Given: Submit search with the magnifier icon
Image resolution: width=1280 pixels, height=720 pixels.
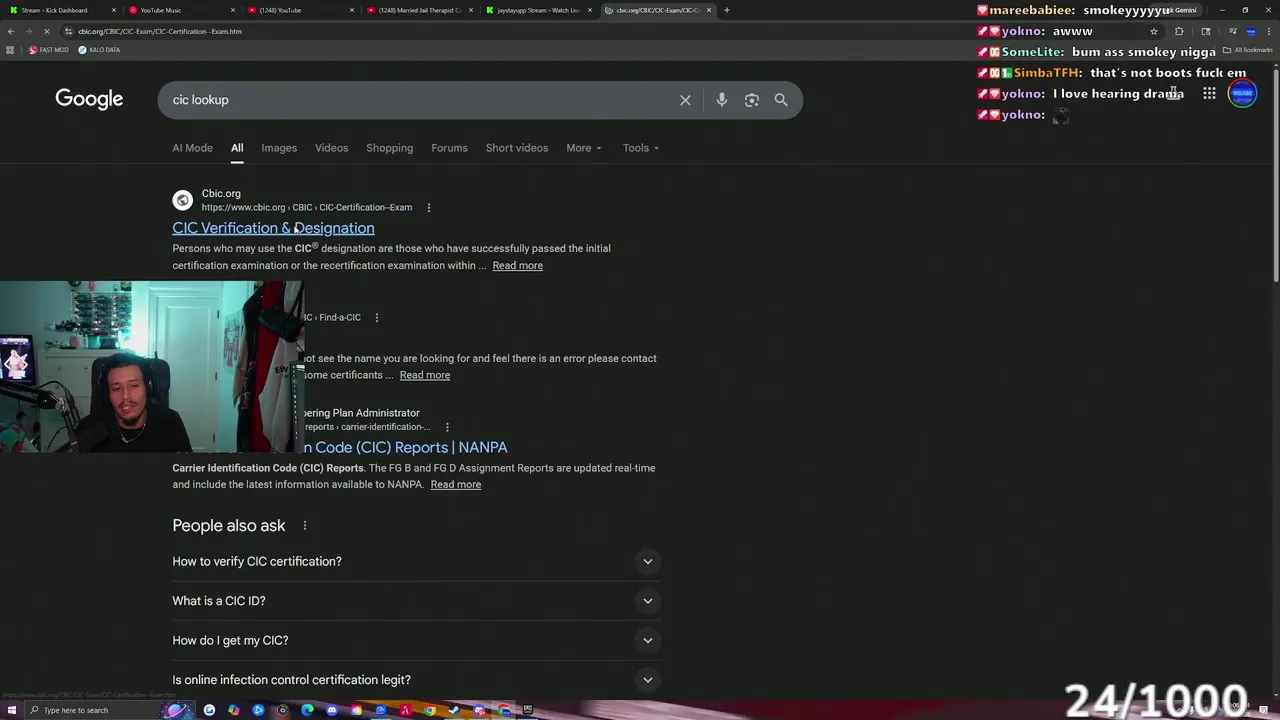Looking at the screenshot, I should click(x=781, y=100).
